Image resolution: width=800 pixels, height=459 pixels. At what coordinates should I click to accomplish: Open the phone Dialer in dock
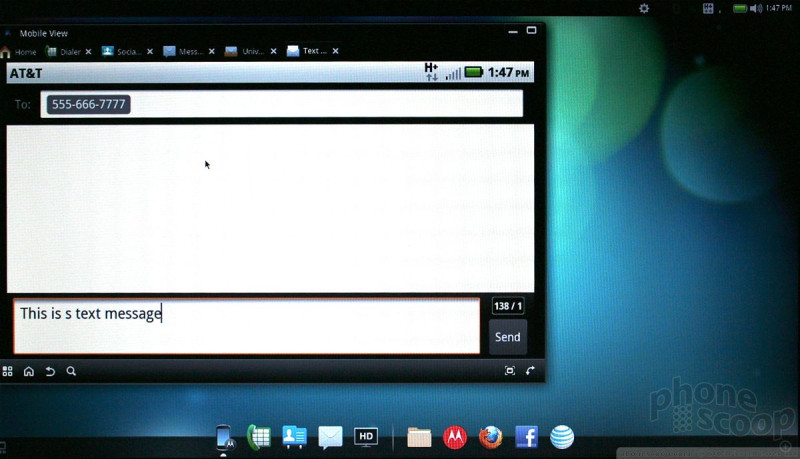click(x=259, y=438)
